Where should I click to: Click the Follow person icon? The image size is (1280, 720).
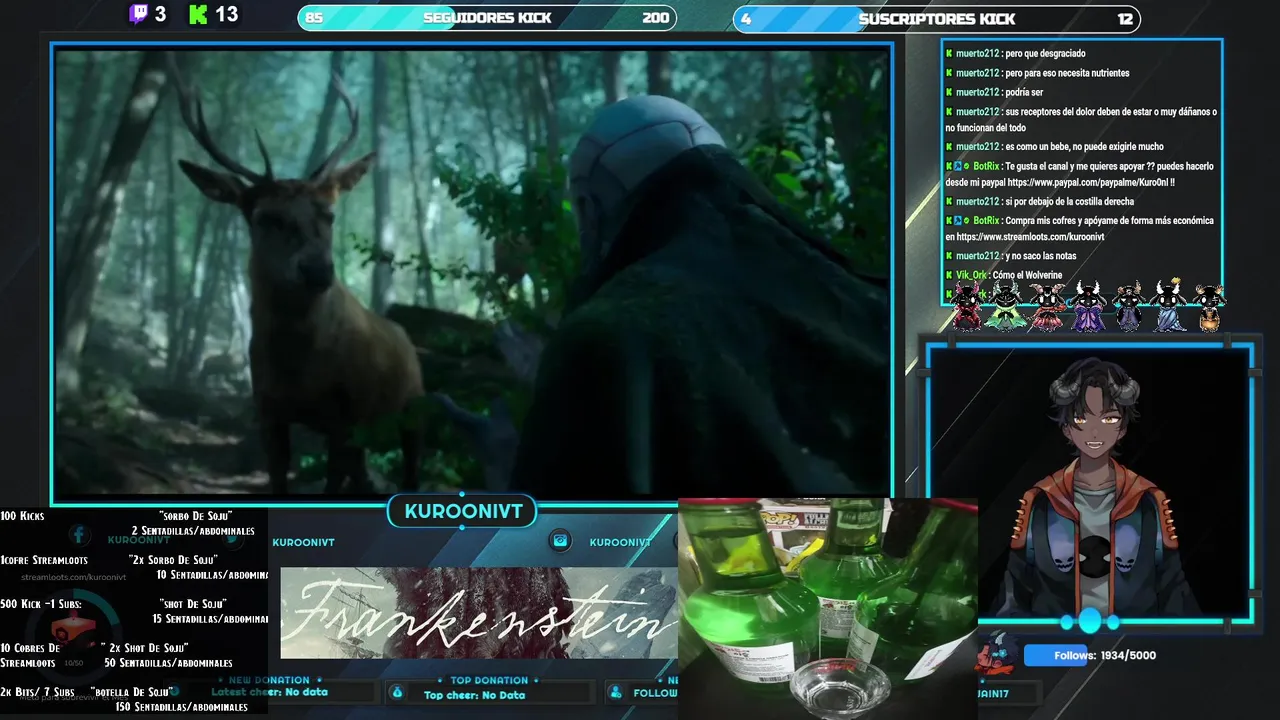[x=616, y=692]
